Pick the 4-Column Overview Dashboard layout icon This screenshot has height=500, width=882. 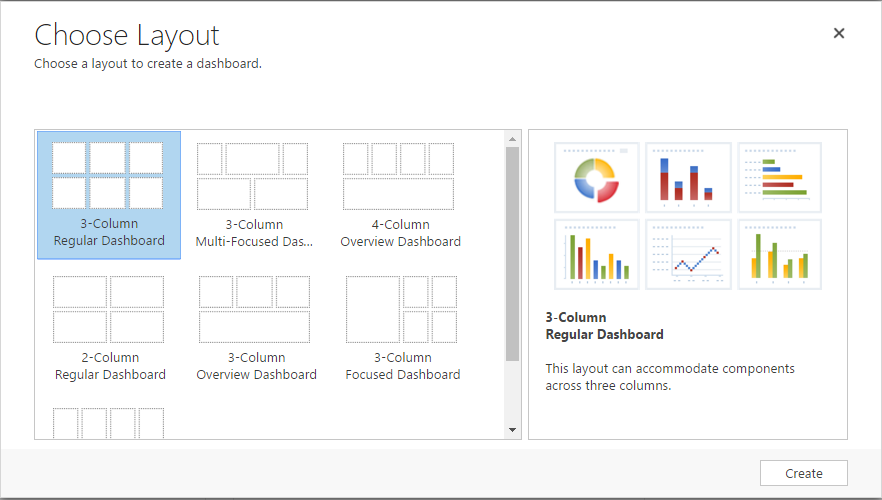click(399, 176)
